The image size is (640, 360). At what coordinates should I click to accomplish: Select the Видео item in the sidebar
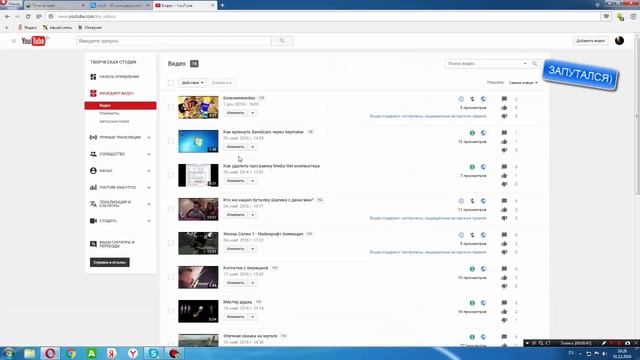(x=120, y=106)
